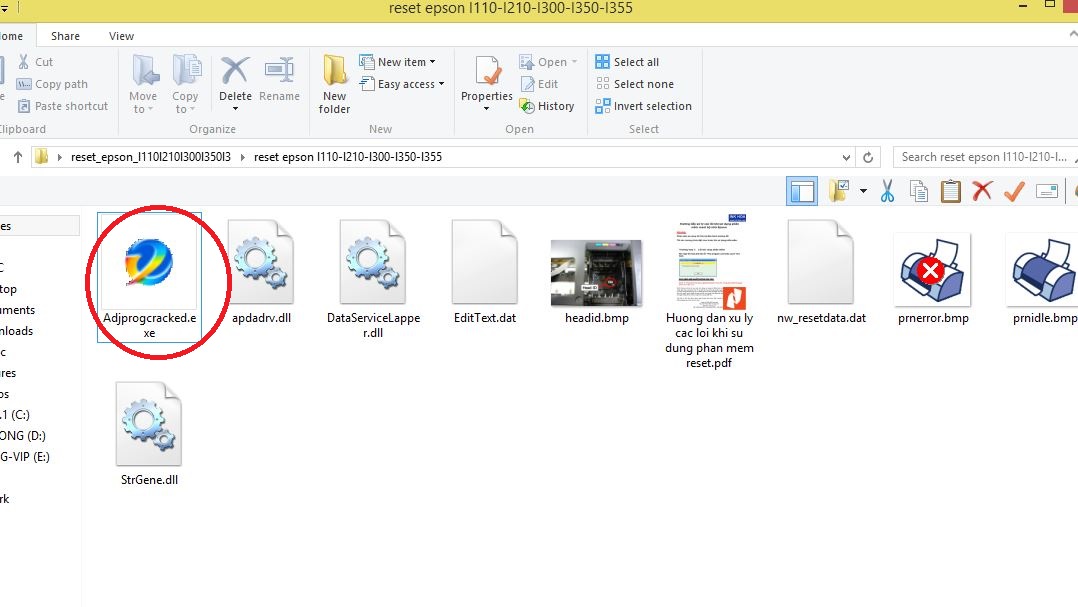
Task: Click the search box
Action: click(985, 157)
